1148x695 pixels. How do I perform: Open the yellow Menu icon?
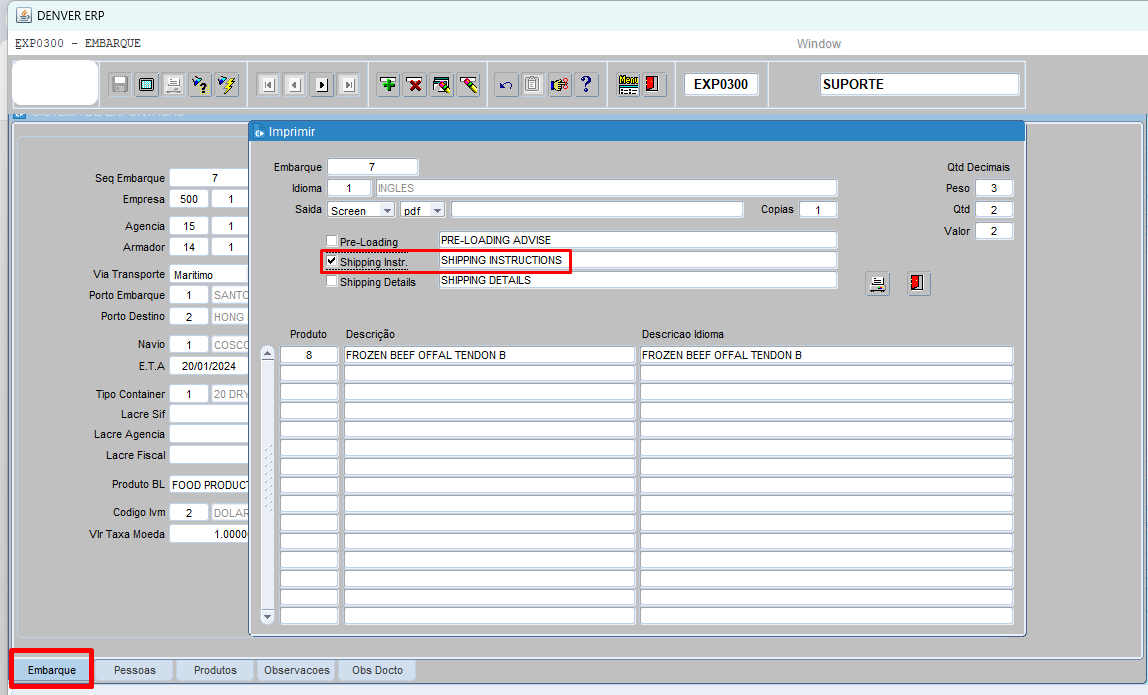628,85
